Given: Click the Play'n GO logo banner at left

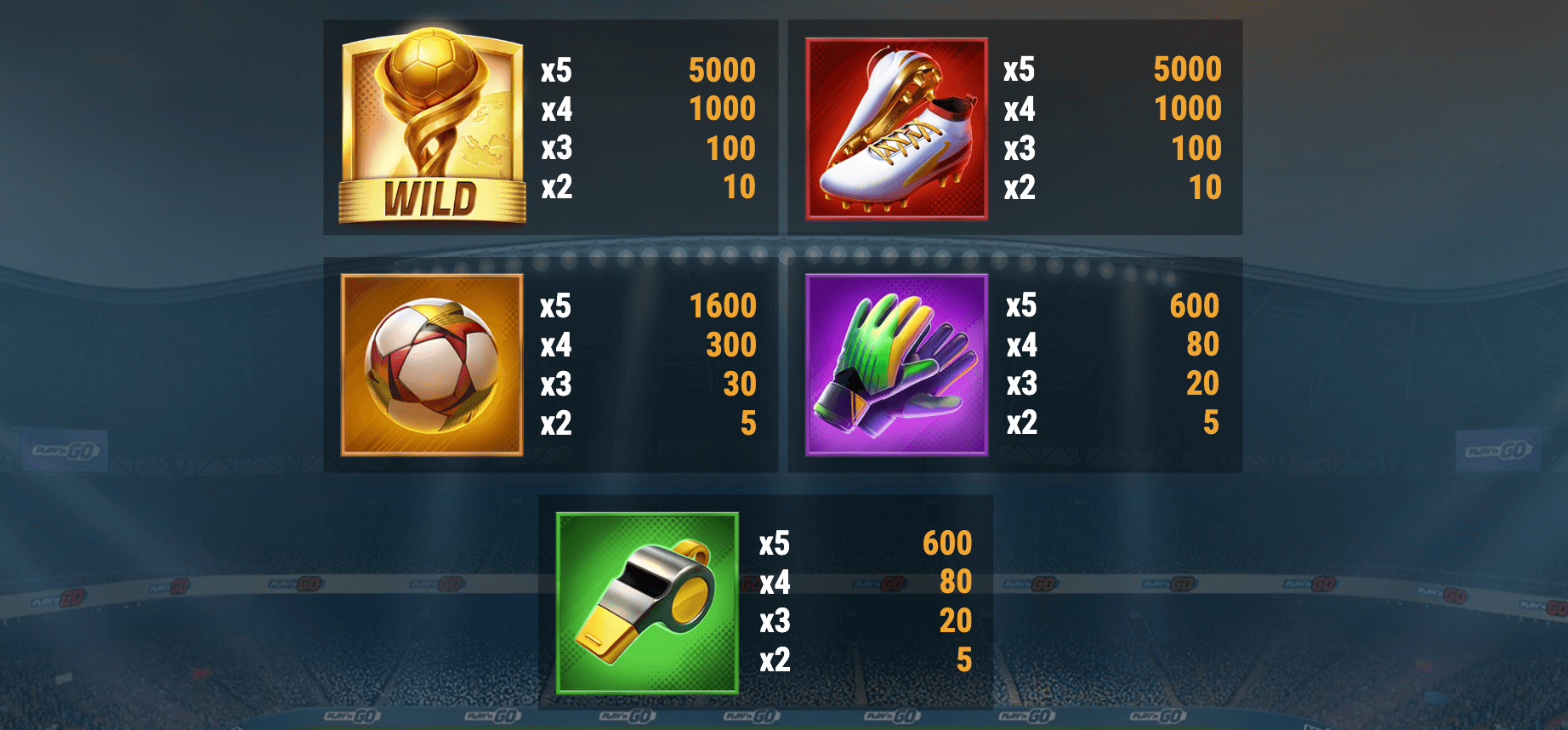Looking at the screenshot, I should [x=65, y=451].
